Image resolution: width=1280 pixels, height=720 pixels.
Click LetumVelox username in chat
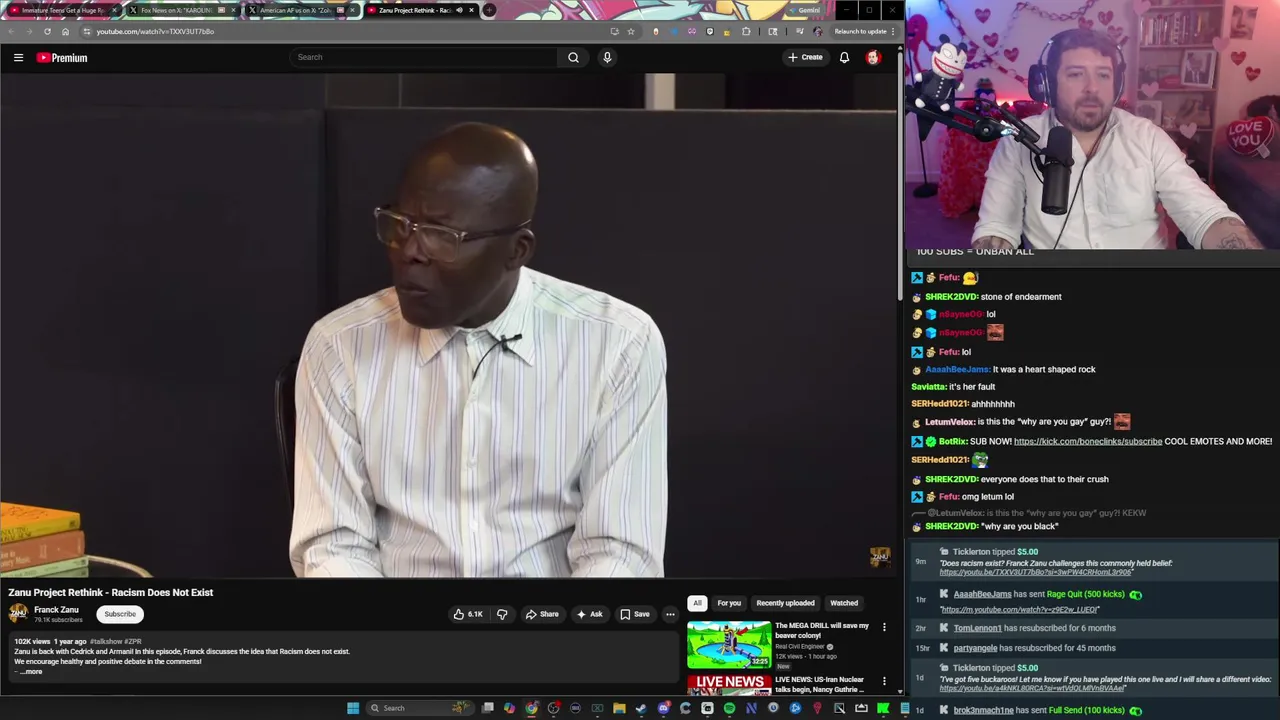[947, 422]
